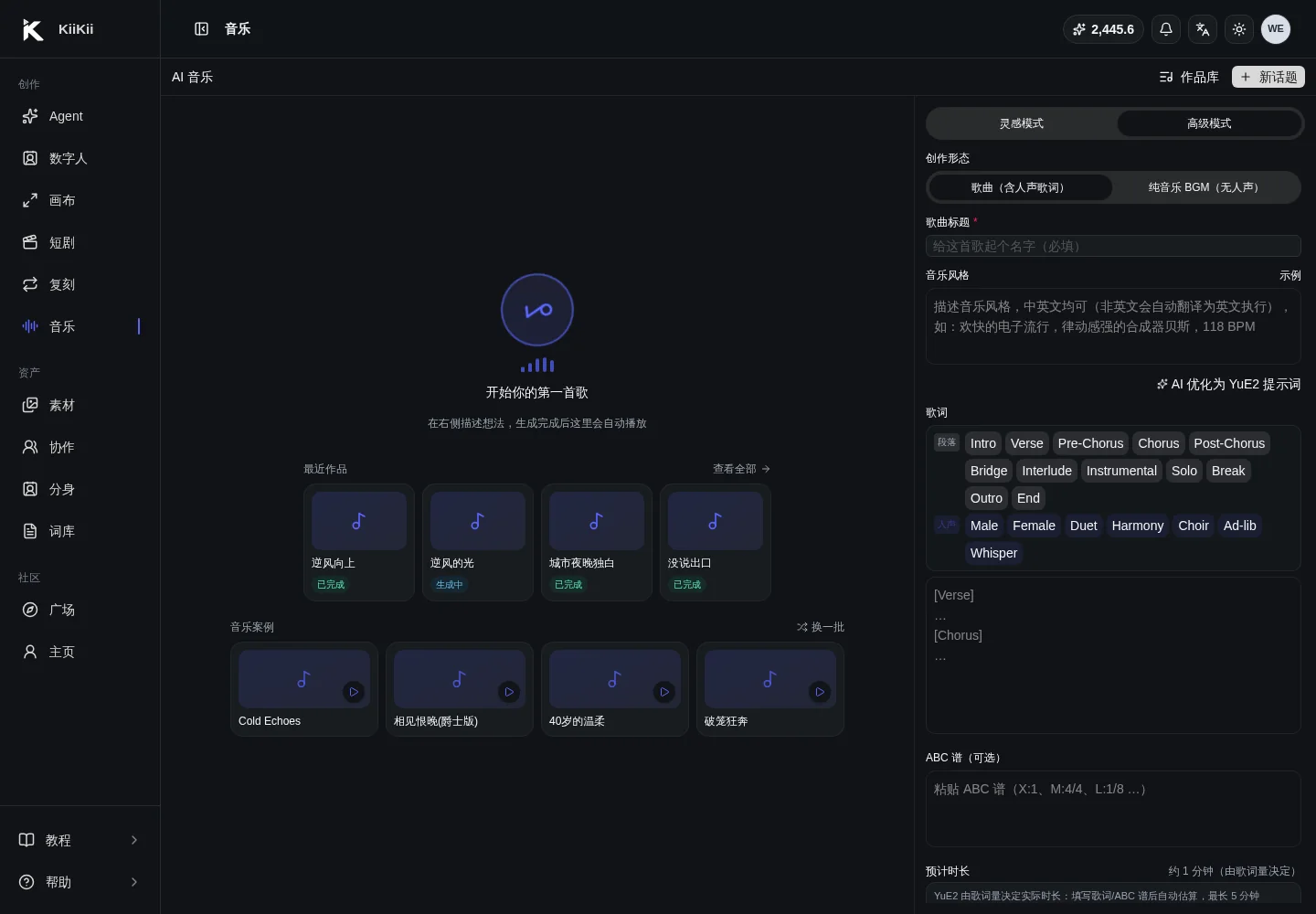Image resolution: width=1316 pixels, height=914 pixels.
Task: Click the KiiKii logo icon
Action: (33, 29)
